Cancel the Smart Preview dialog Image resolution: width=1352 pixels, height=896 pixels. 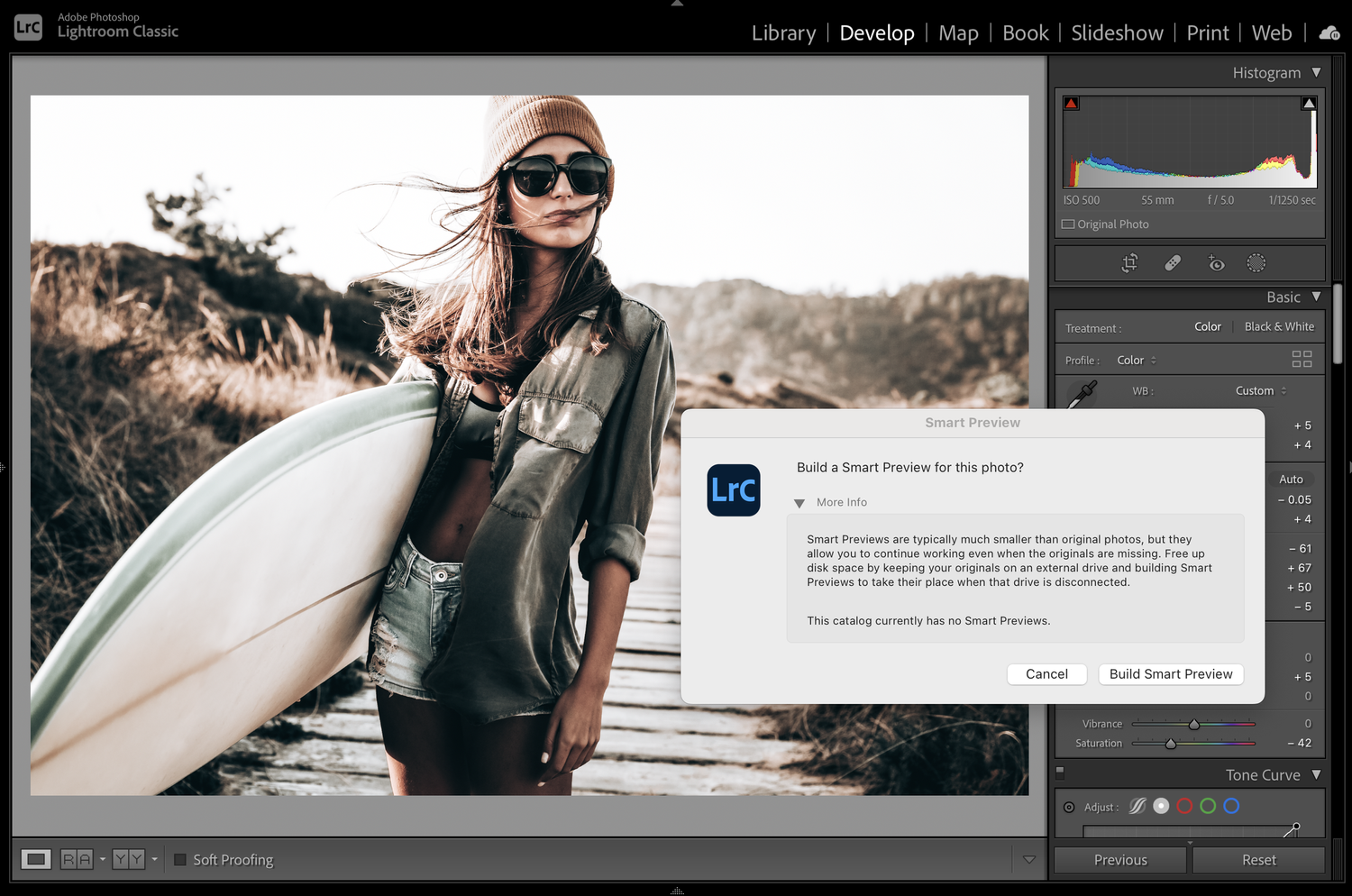click(1046, 673)
